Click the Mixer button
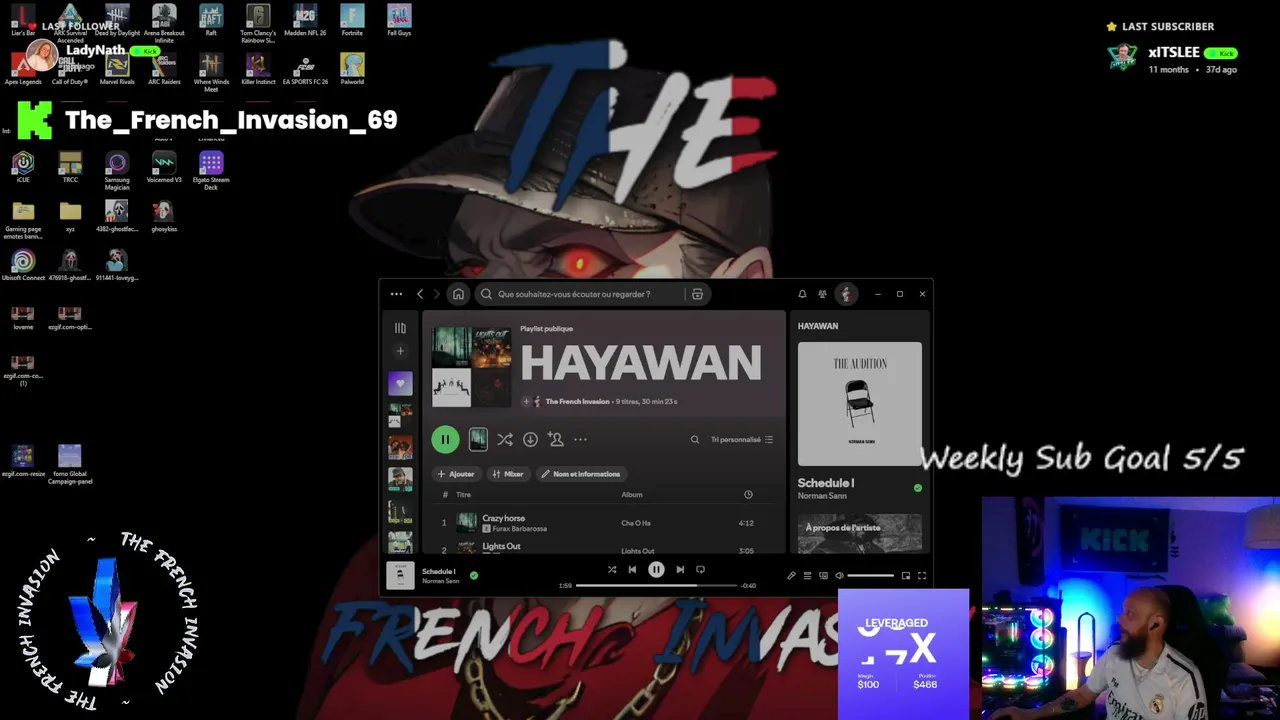 click(x=508, y=474)
